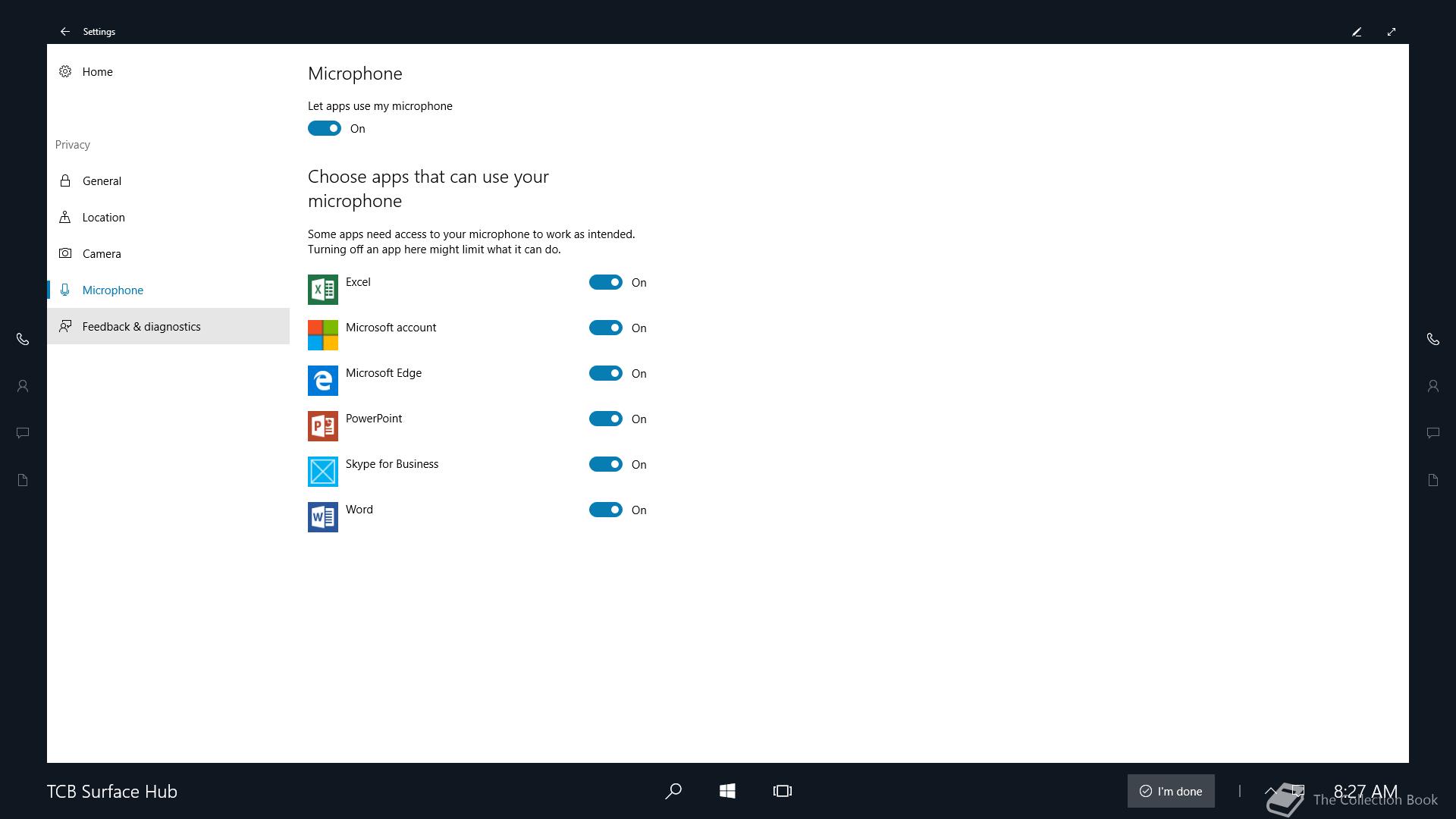Open the Windows Start menu

(727, 791)
